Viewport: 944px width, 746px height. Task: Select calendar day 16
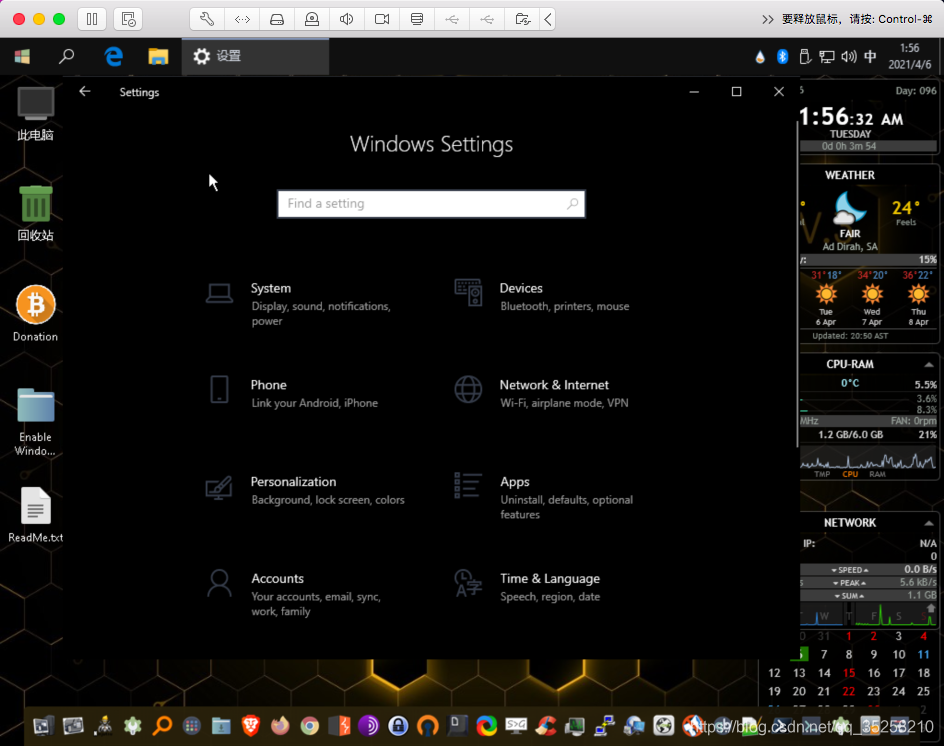(874, 673)
